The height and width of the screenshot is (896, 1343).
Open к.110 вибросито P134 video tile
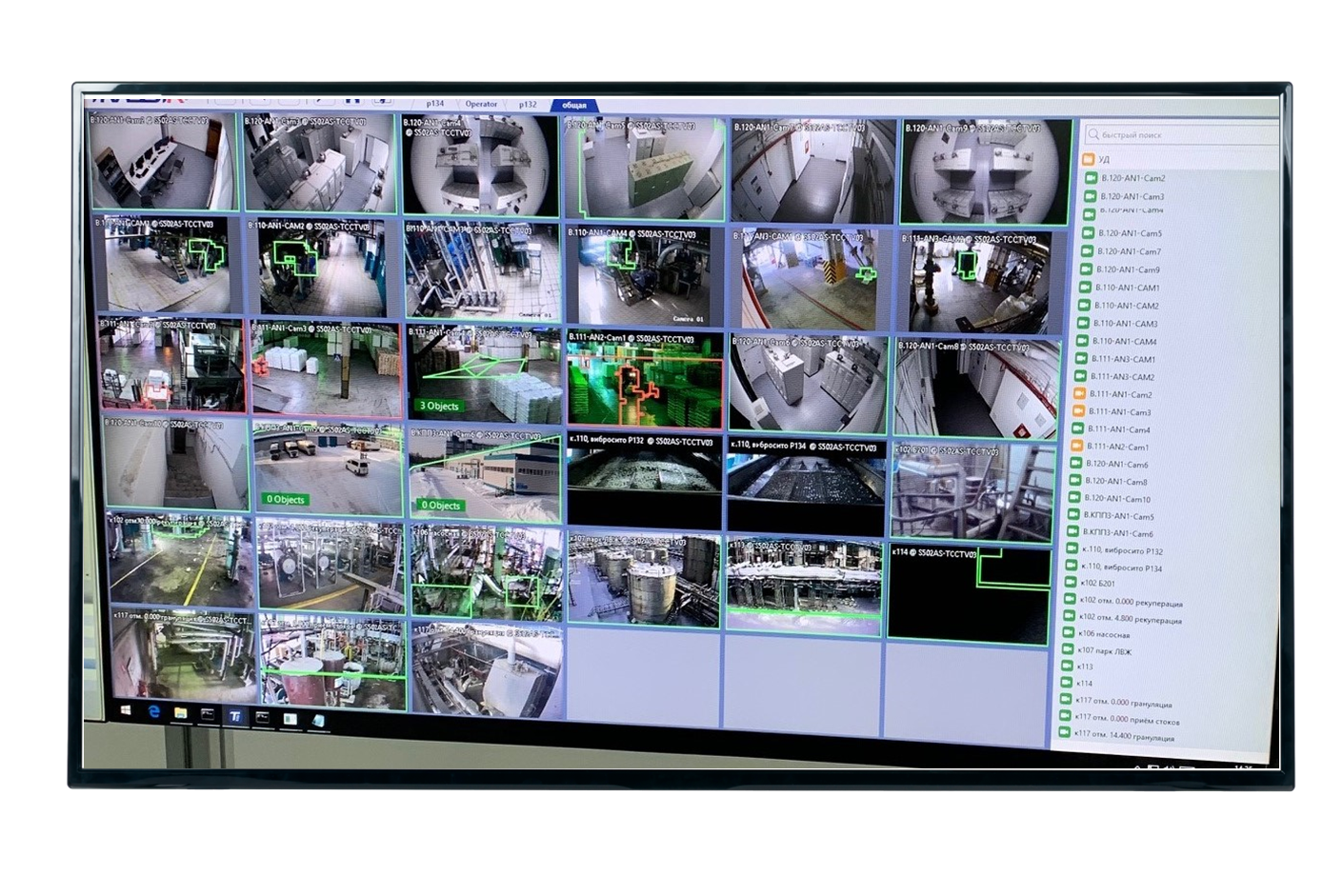tap(806, 484)
